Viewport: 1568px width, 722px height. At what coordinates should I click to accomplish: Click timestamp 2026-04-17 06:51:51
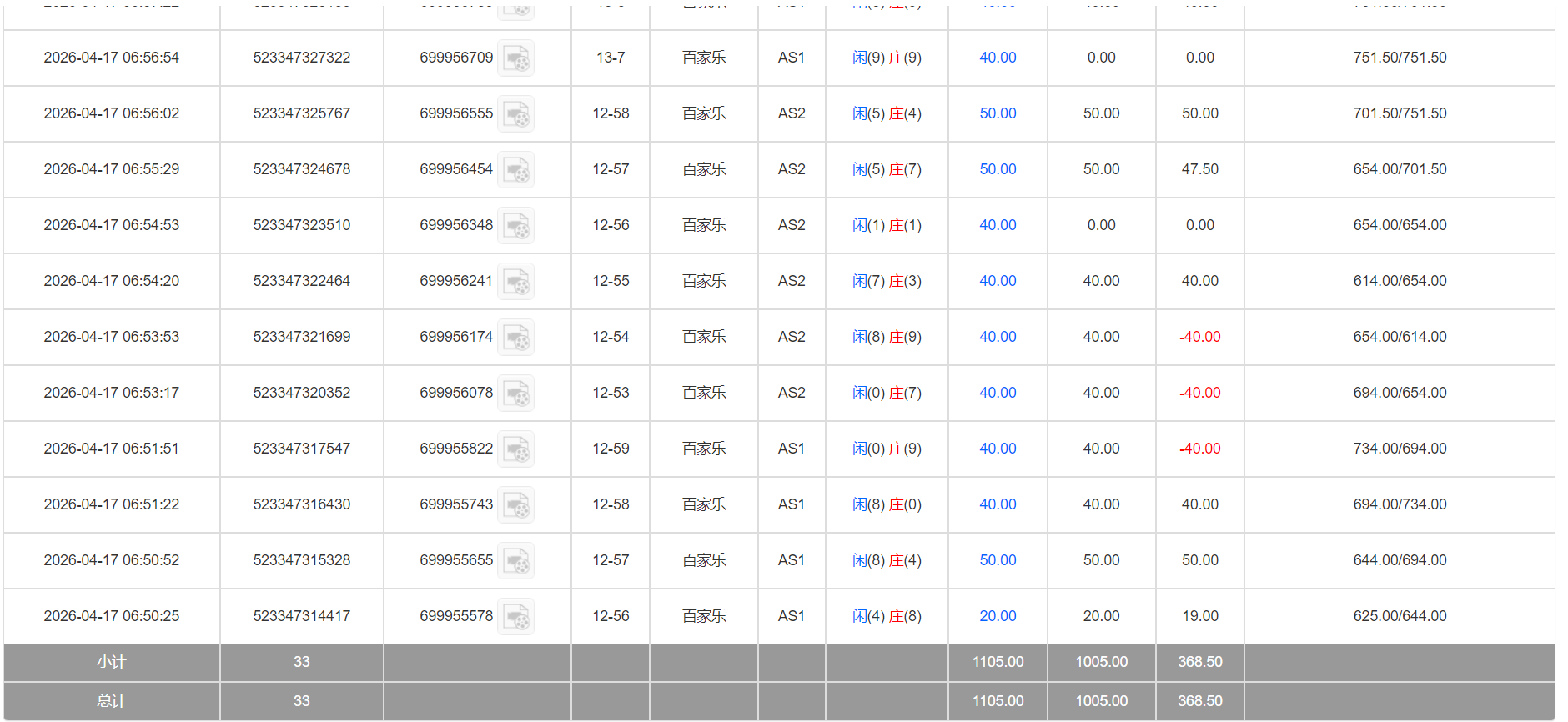click(x=112, y=449)
